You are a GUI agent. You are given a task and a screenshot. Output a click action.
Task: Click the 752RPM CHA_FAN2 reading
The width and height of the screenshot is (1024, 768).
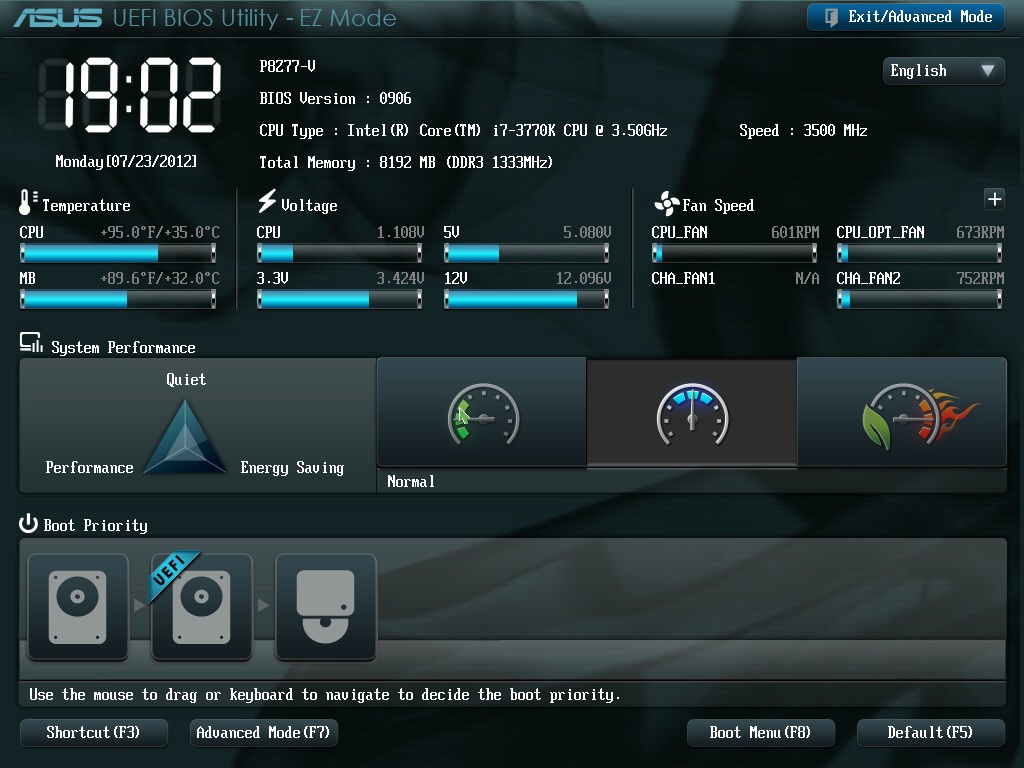tap(980, 279)
